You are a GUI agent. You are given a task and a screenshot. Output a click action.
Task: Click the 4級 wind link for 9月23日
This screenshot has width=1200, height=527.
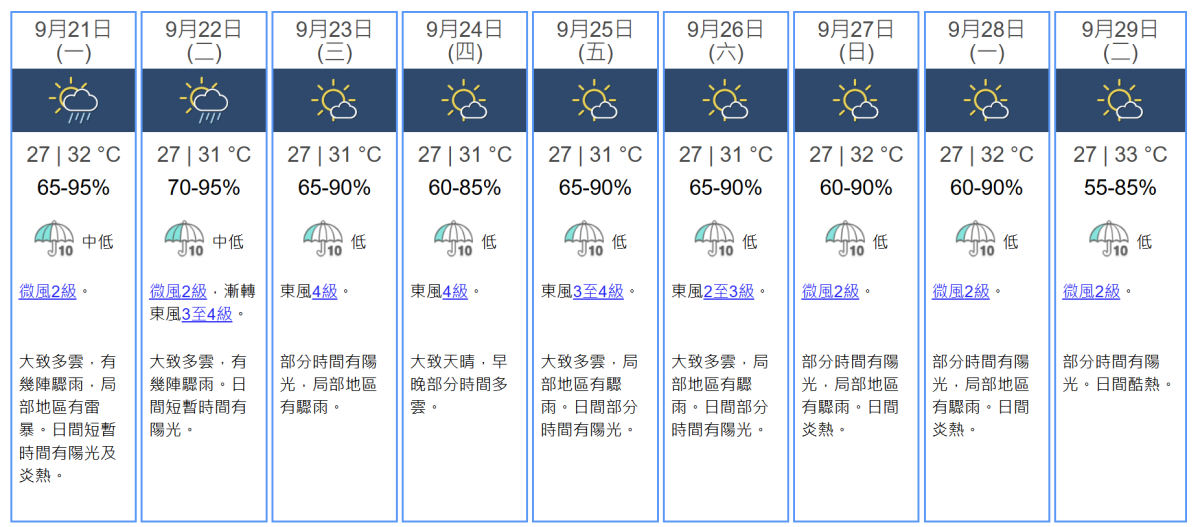pyautogui.click(x=325, y=291)
